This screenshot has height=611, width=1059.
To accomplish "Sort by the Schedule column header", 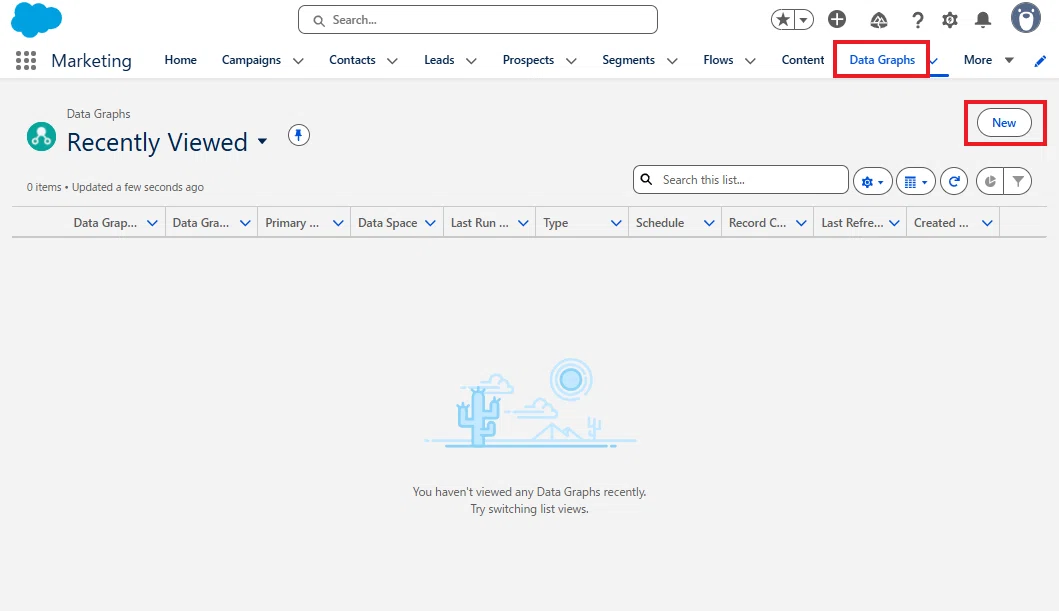I will click(660, 223).
